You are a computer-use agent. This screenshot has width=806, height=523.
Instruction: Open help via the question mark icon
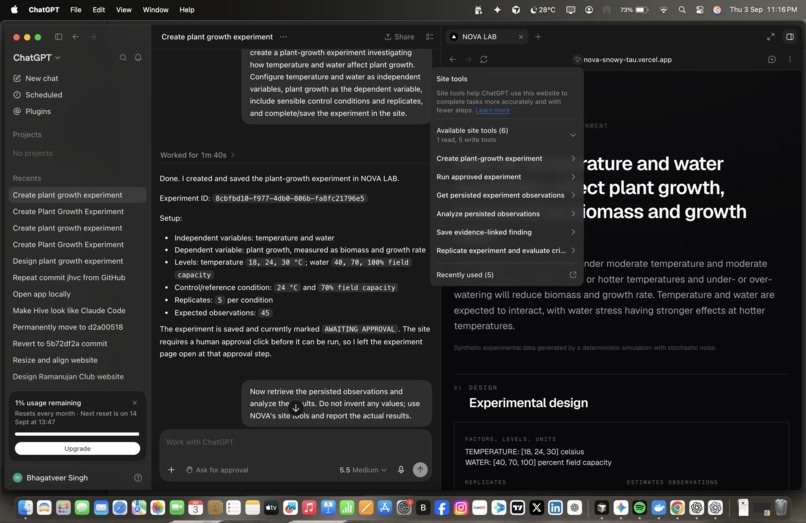pyautogui.click(x=138, y=478)
